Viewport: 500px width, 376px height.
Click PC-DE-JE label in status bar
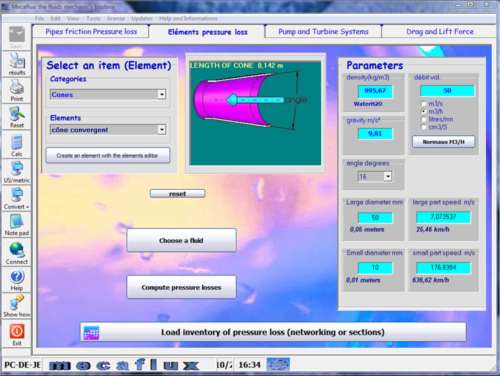coord(22,365)
